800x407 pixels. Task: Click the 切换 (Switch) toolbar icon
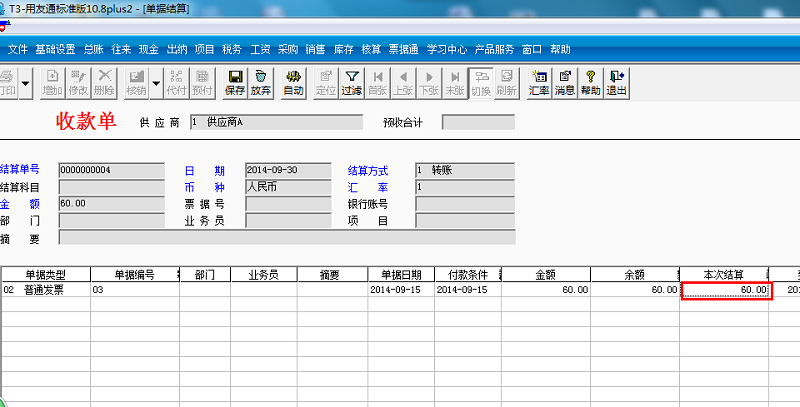coord(481,83)
